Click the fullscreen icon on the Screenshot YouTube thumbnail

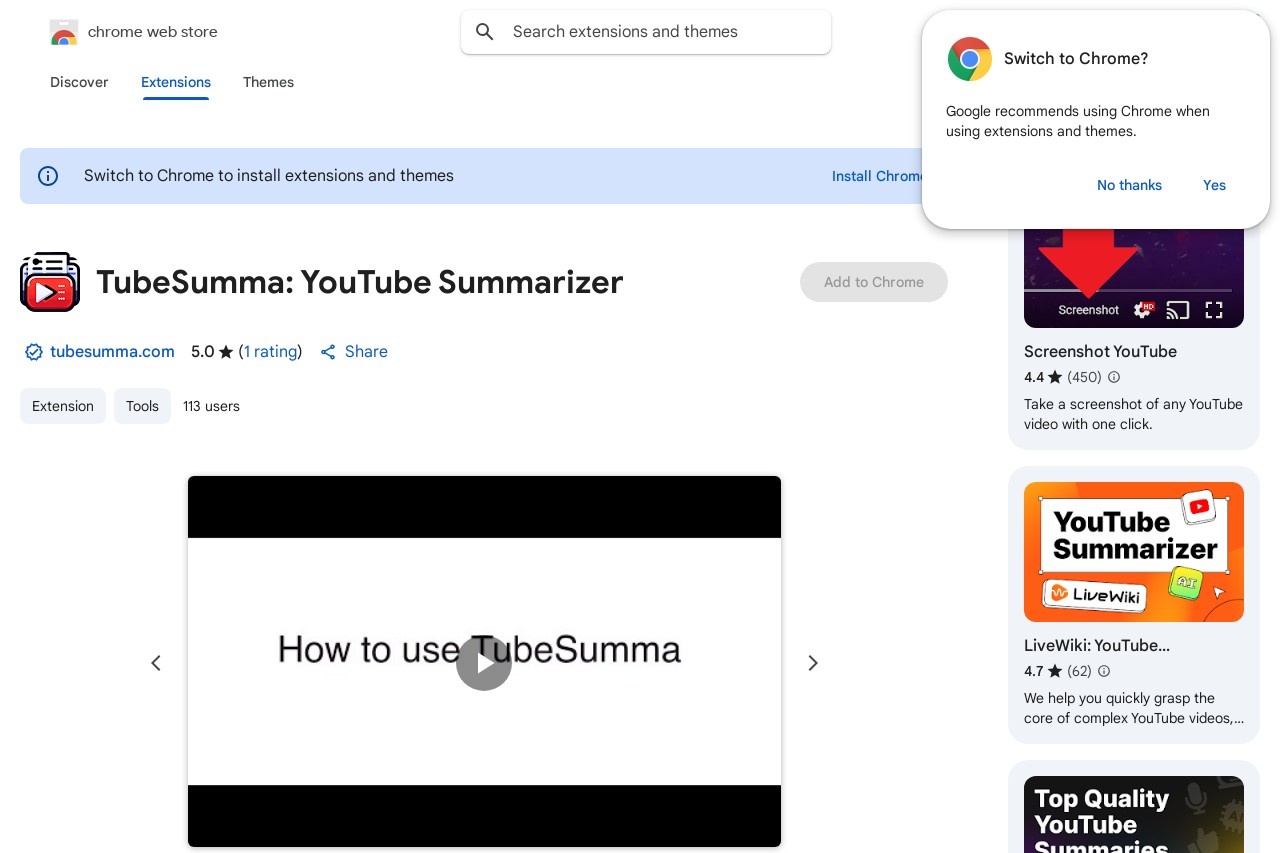pos(1214,310)
